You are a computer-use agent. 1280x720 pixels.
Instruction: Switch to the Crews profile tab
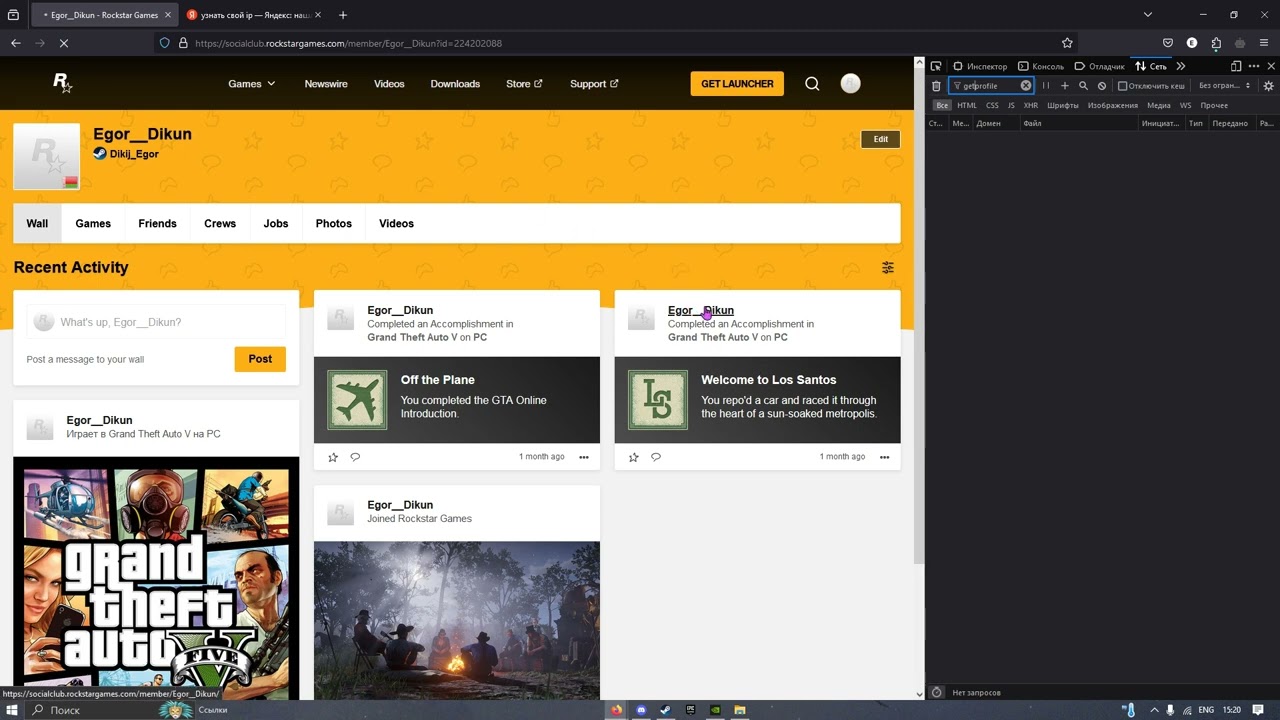click(x=220, y=224)
